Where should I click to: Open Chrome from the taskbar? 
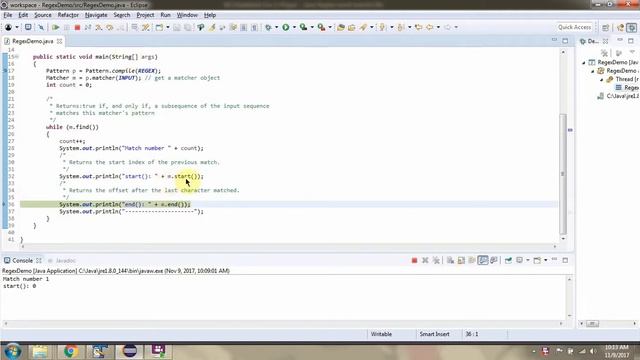(70, 351)
